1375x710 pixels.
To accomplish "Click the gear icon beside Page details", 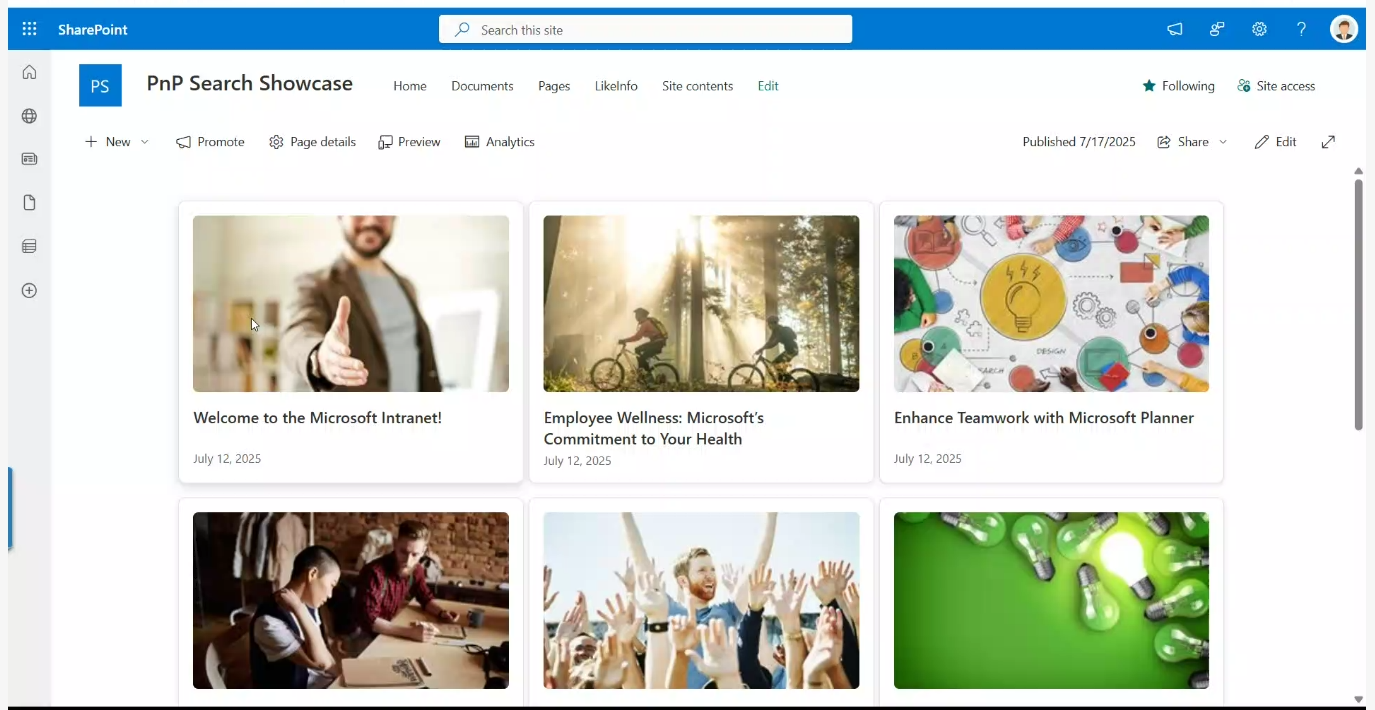I will [x=276, y=142].
